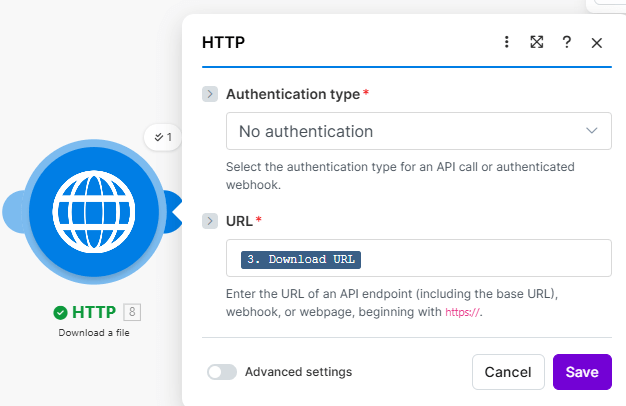Cancel the HTTP configuration
Screen dimensions: 626x406
(x=508, y=372)
